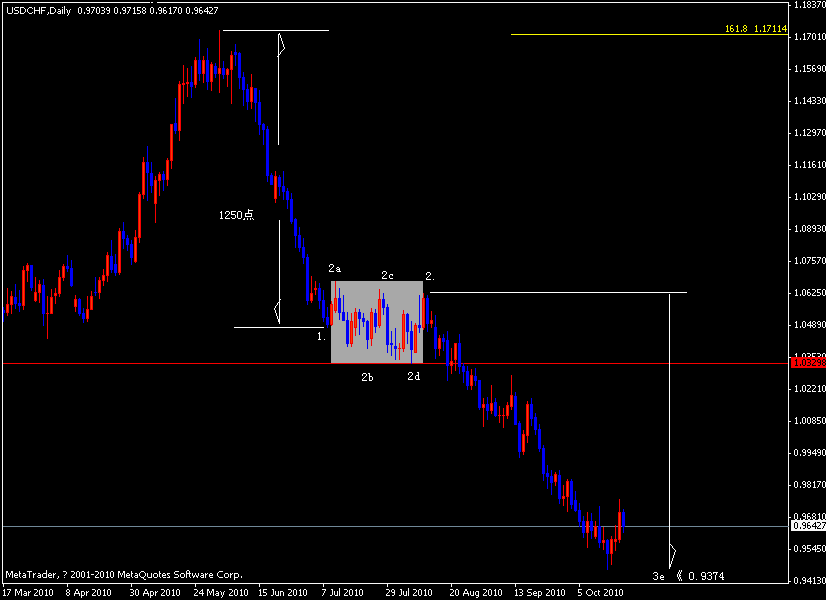Image resolution: width=826 pixels, height=600 pixels.
Task: Click the red 1.03298 price tag
Action: click(x=808, y=363)
